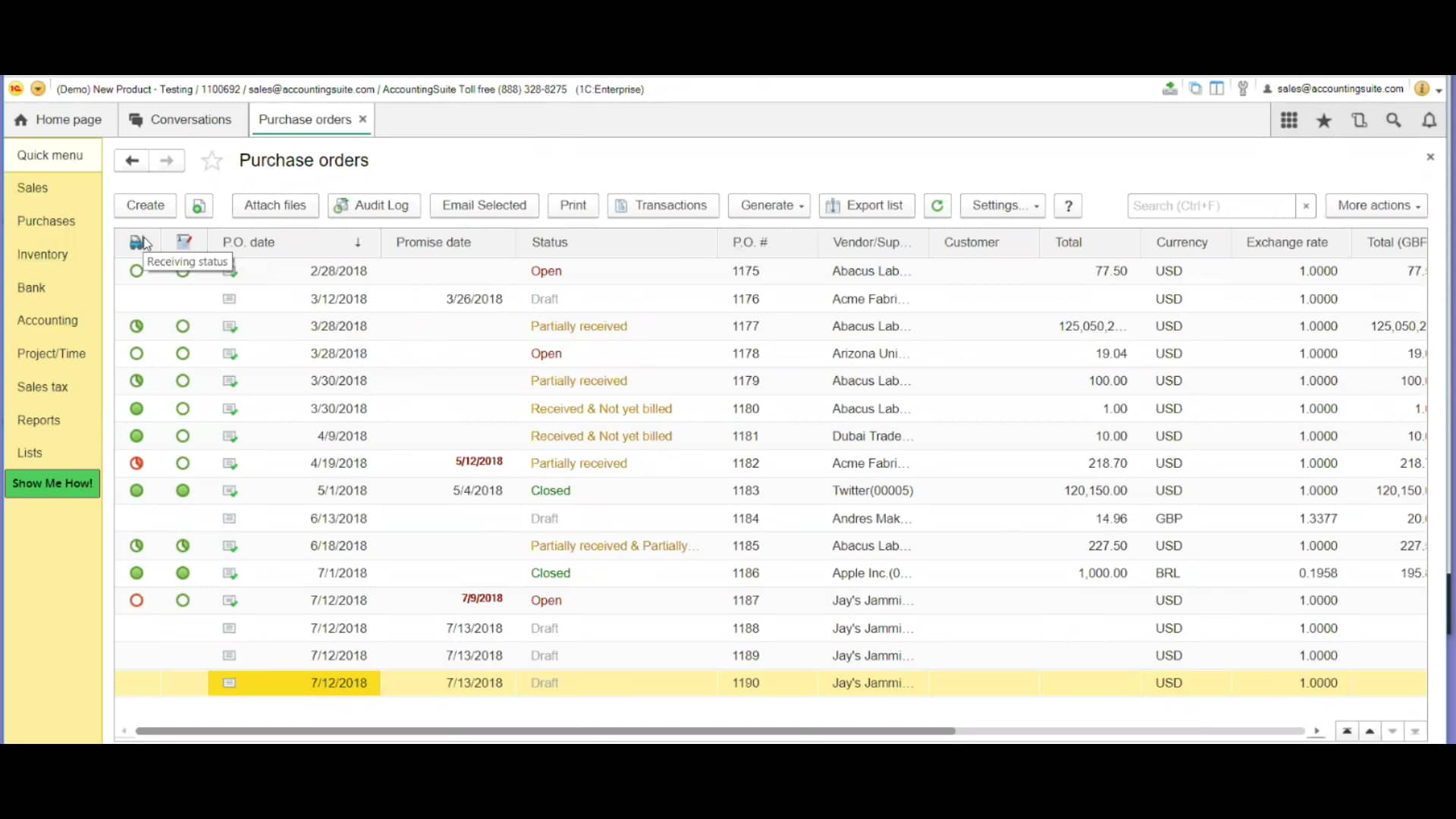This screenshot has height=819, width=1456.
Task: Select PO 1185 Partially received & Partially status
Action: pyautogui.click(x=615, y=546)
